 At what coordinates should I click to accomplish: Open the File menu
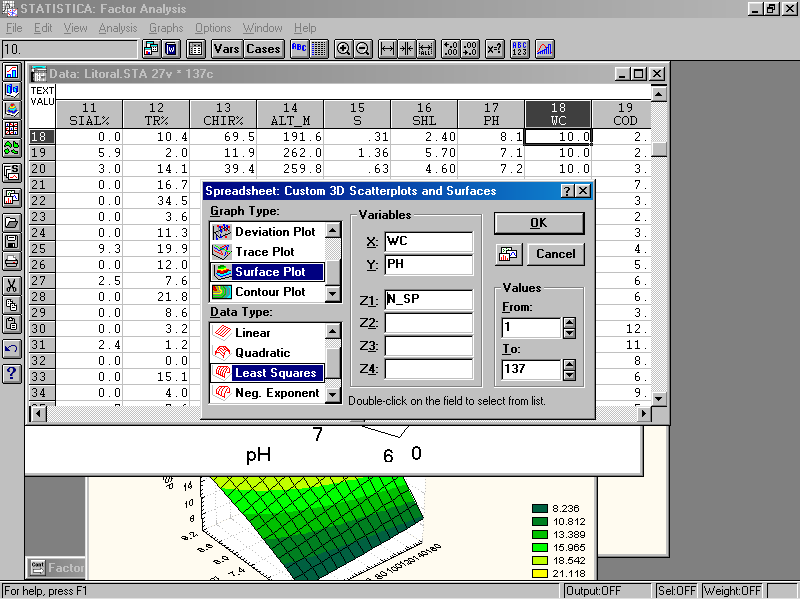[x=14, y=28]
